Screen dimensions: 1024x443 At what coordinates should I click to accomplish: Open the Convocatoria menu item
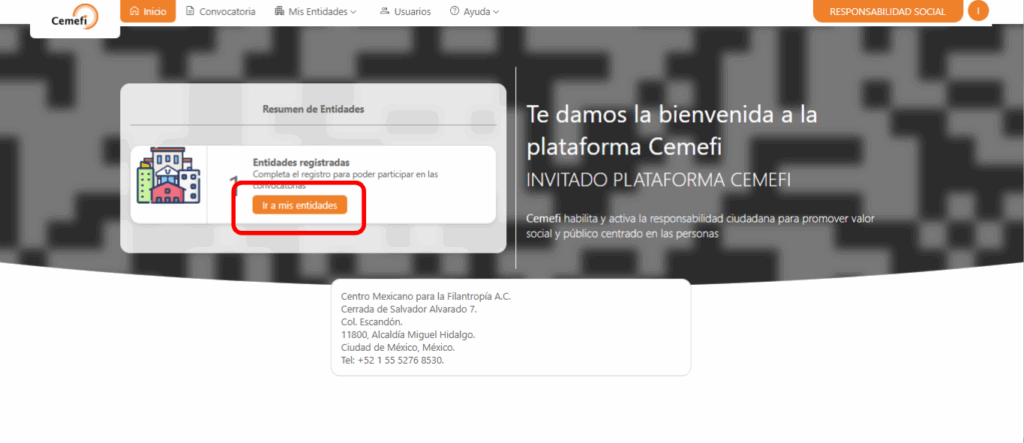[228, 12]
